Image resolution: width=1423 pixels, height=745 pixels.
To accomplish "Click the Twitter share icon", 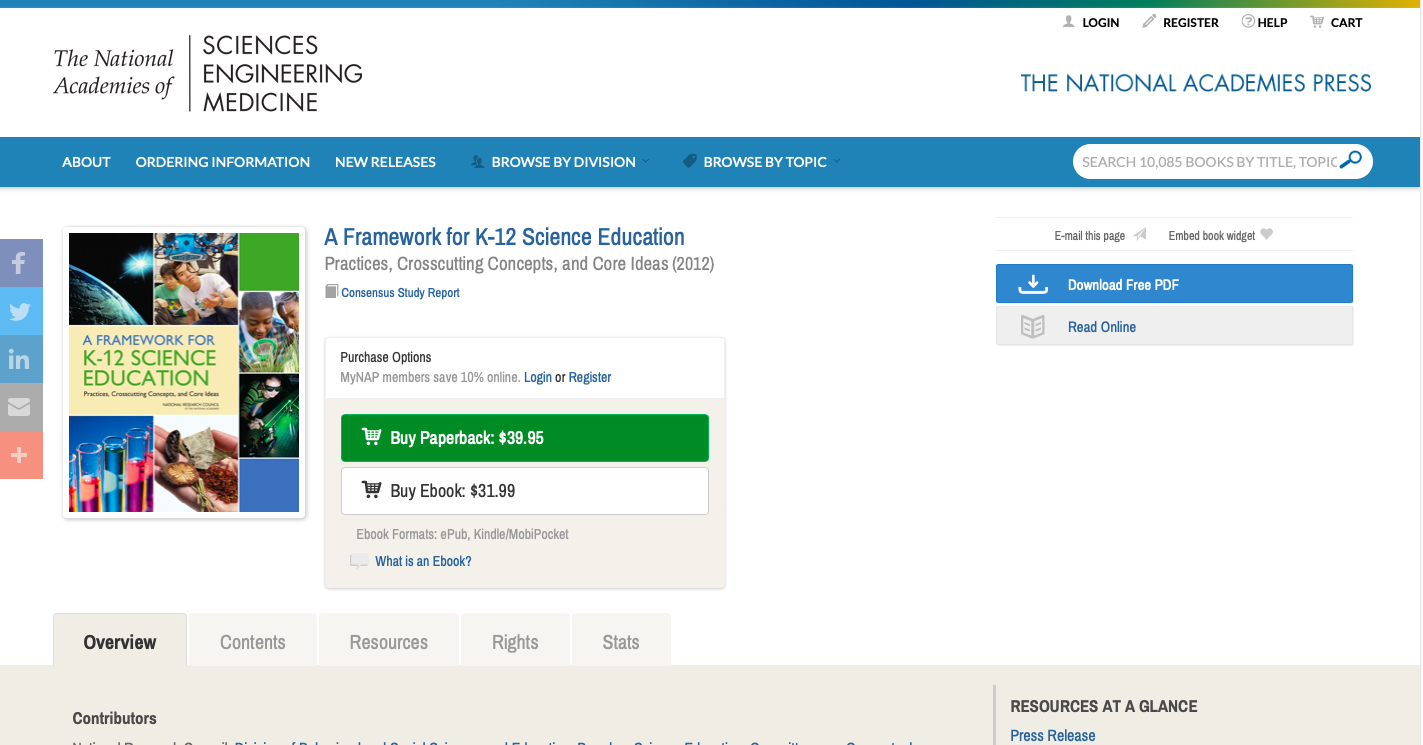I will pyautogui.click(x=20, y=311).
